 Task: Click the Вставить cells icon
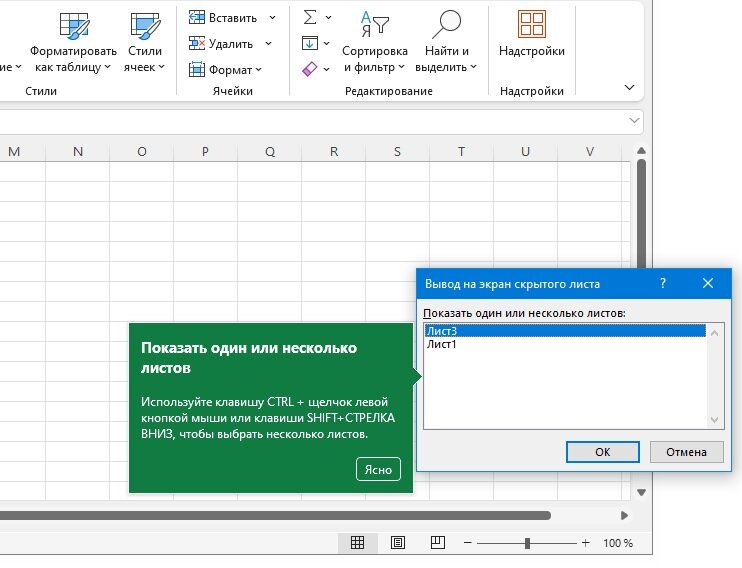coord(196,18)
